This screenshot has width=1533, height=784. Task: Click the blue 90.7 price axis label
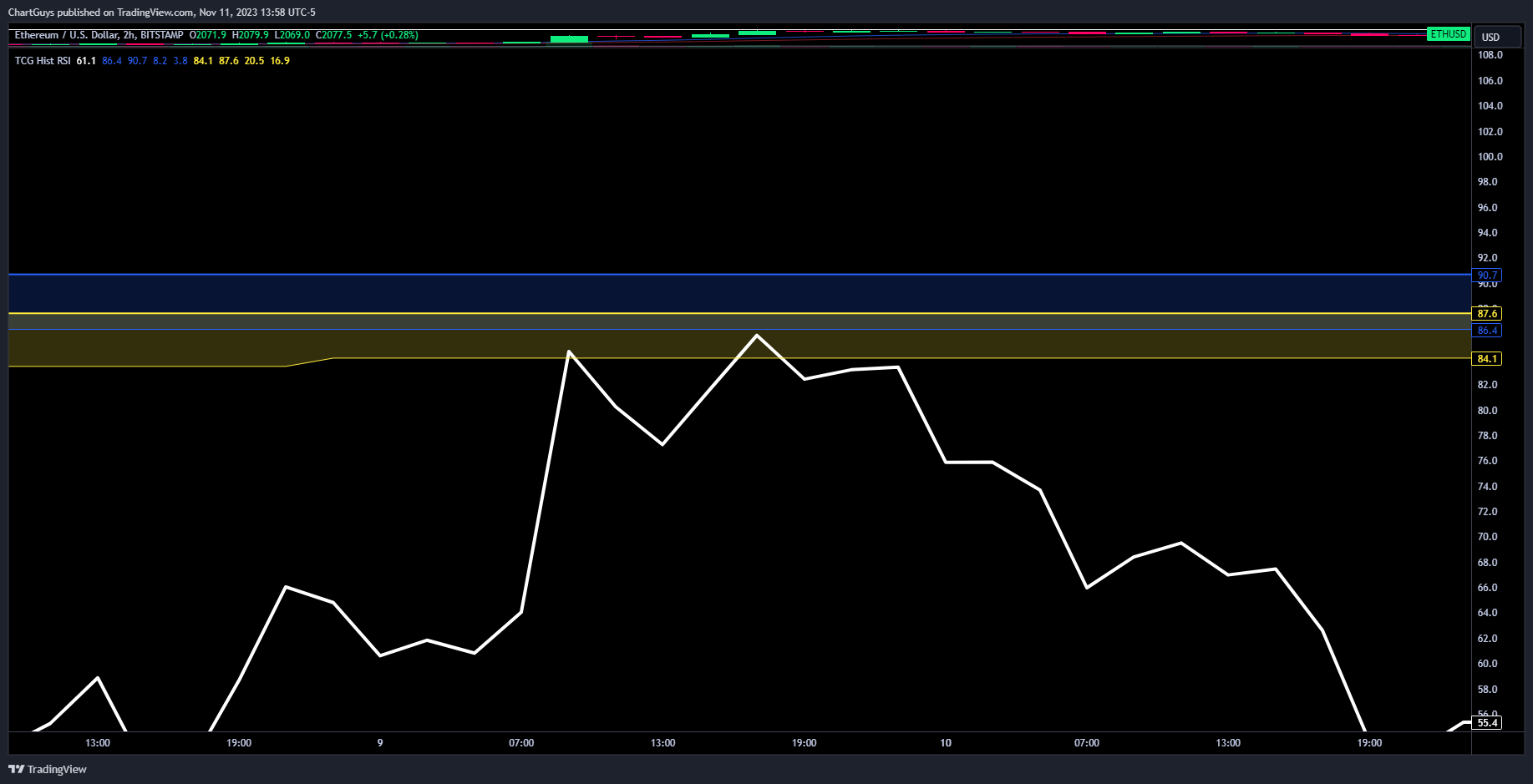[1487, 275]
